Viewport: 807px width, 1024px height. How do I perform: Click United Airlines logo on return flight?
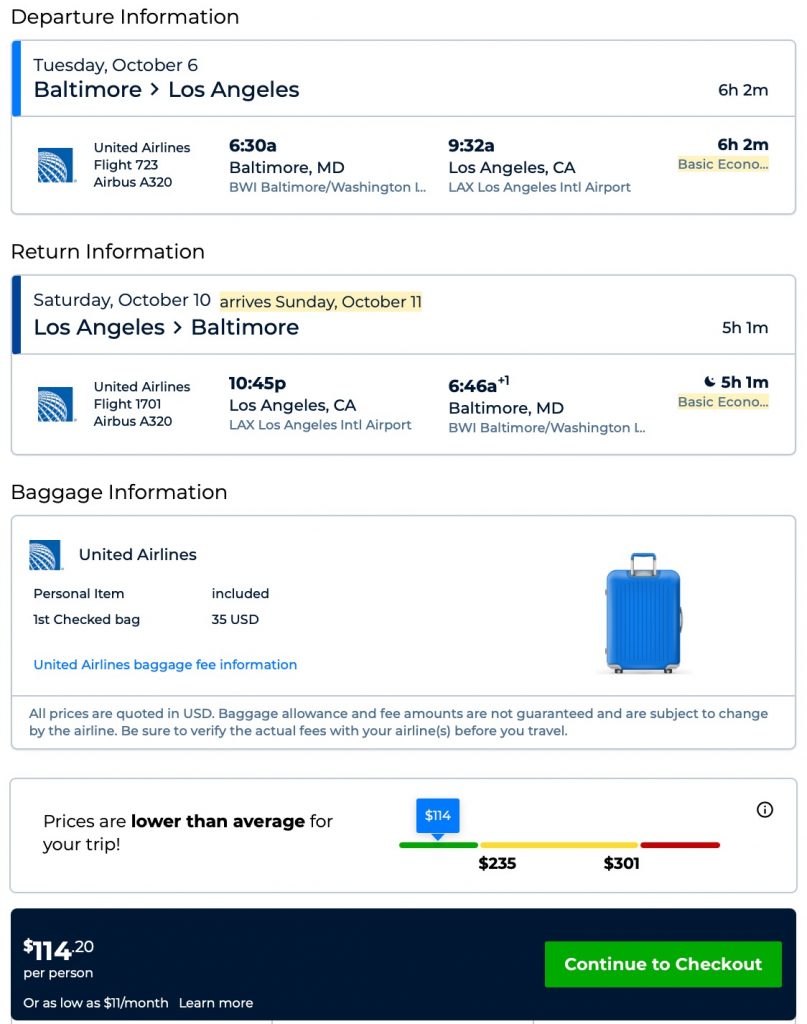tap(56, 404)
